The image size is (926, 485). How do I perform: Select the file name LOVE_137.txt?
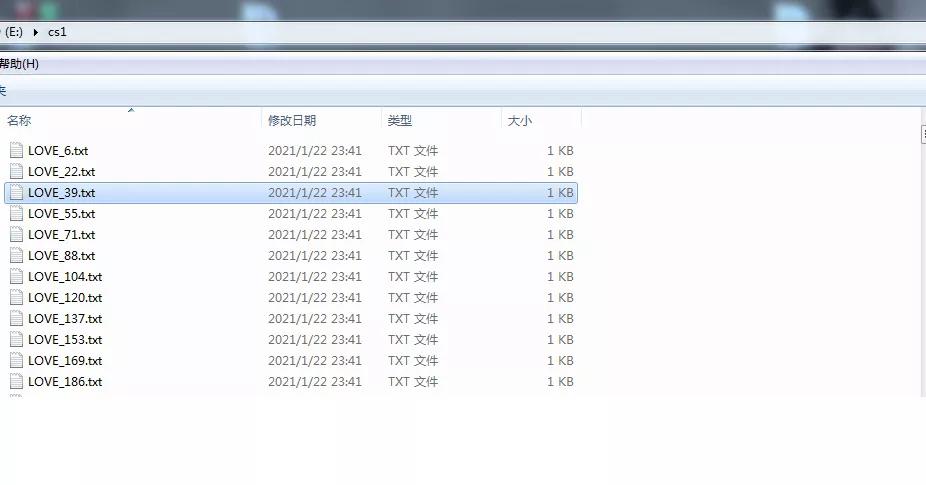click(65, 318)
